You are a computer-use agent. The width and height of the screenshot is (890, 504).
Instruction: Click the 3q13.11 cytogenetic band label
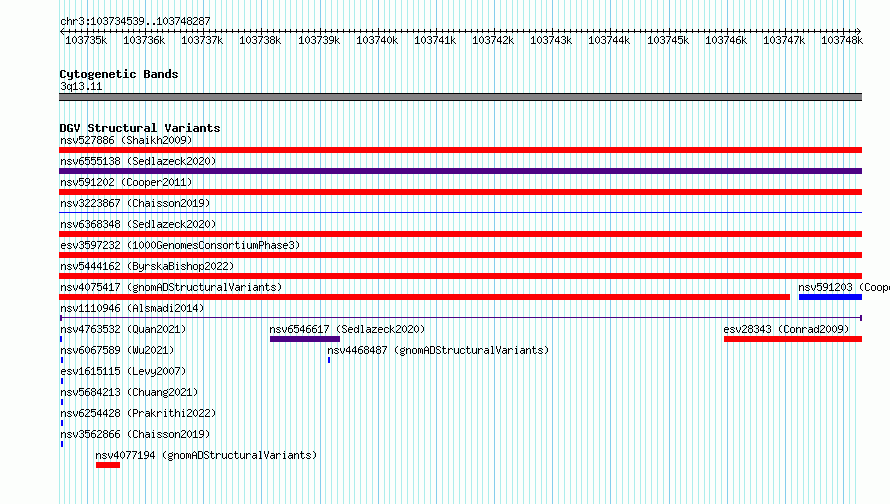(81, 86)
